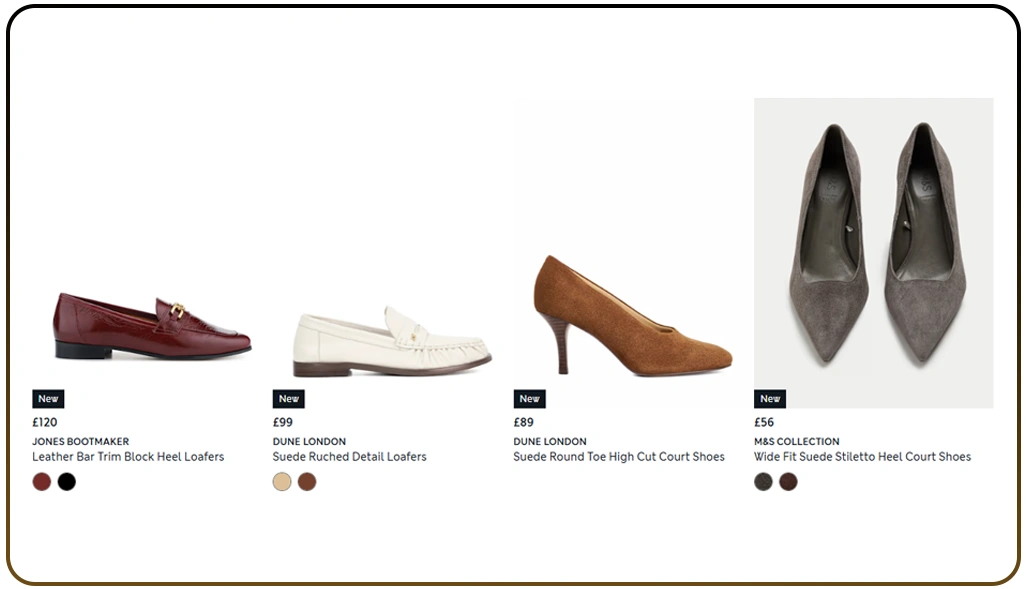1026x589 pixels.
Task: Click New badge on M&S court shoes
Action: 770,399
